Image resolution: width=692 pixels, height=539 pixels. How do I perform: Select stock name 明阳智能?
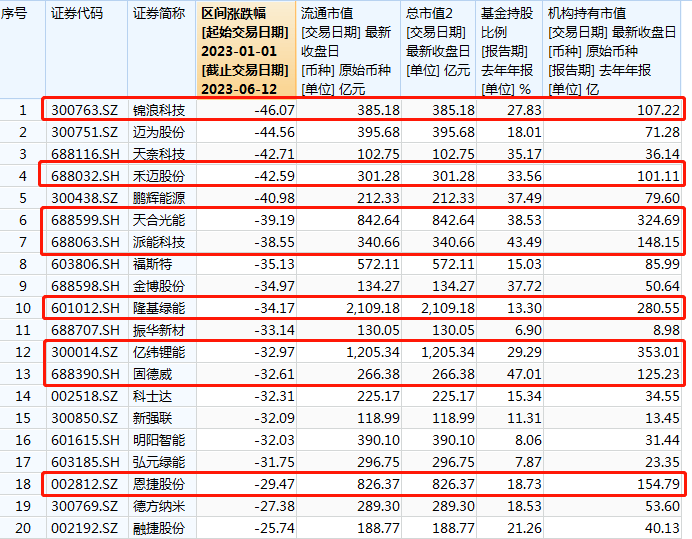click(159, 440)
